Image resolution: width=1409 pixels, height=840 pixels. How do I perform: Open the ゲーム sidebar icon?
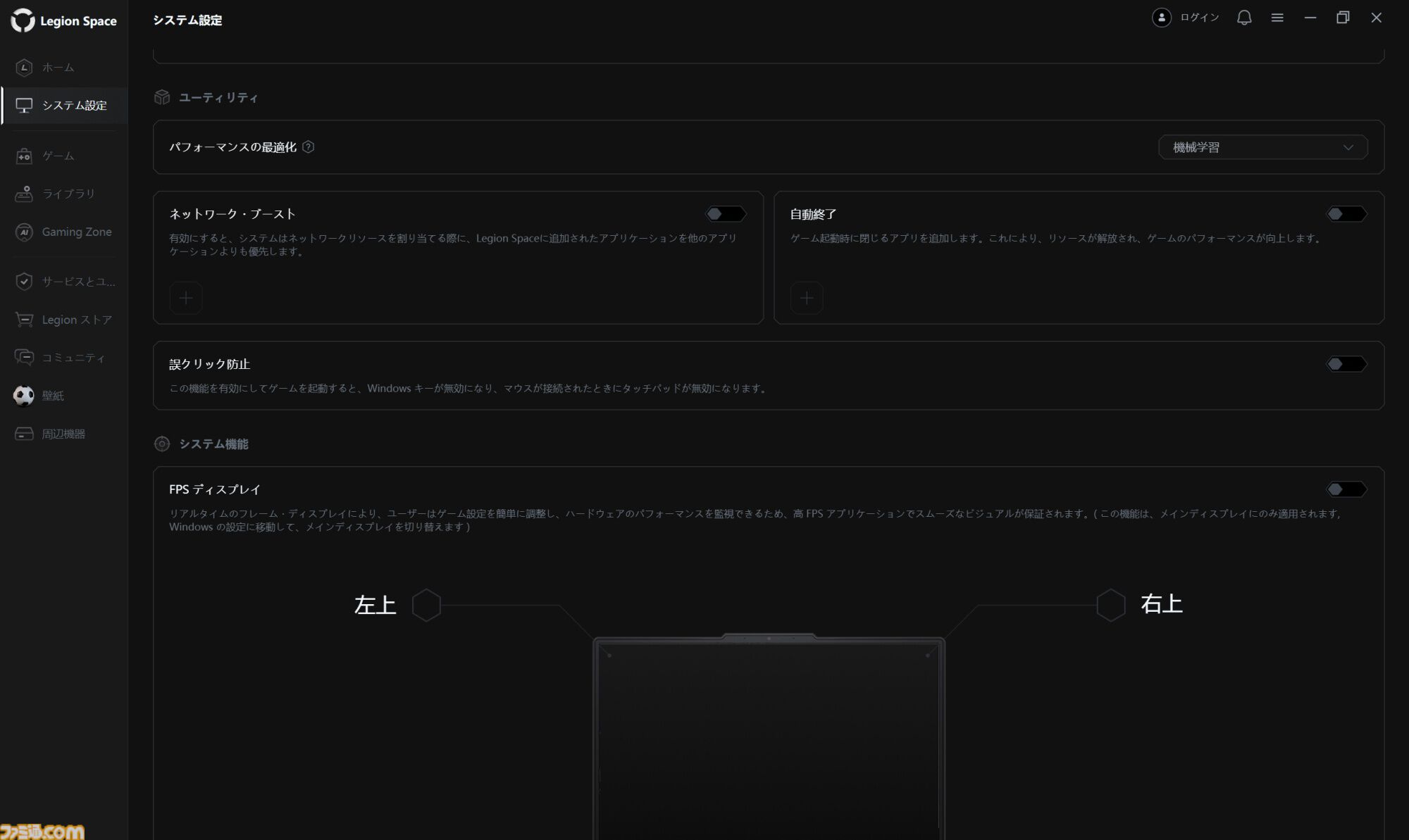click(24, 156)
